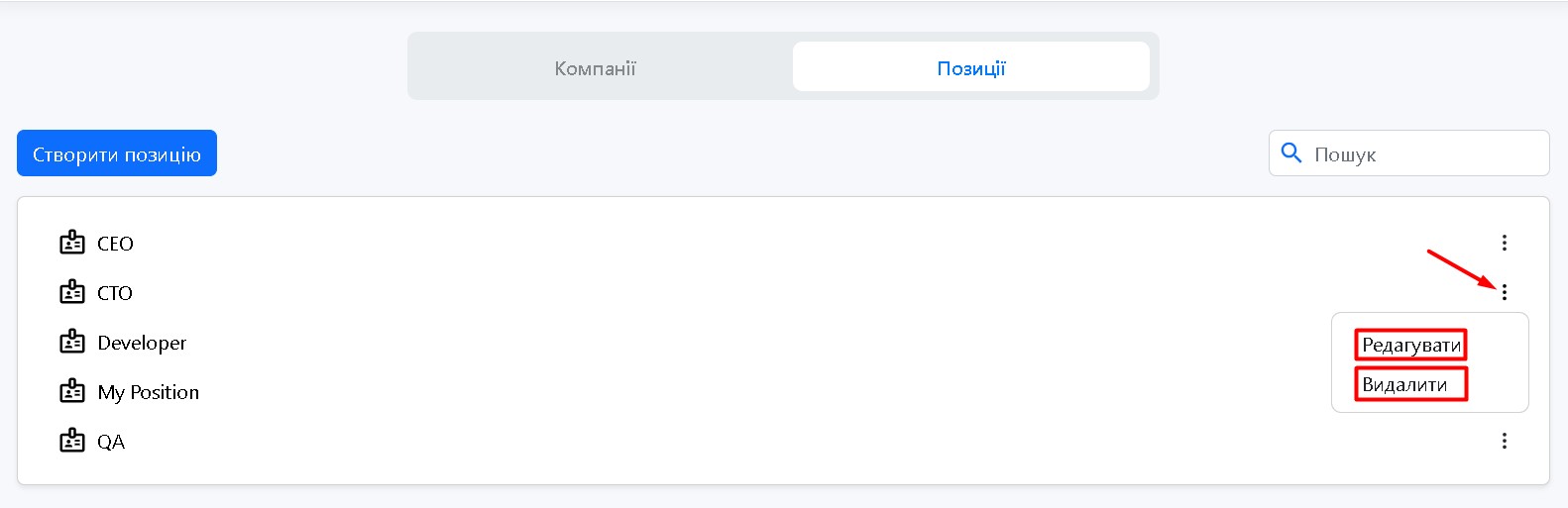This screenshot has height=508, width=1568.
Task: Click the CTO position badge icon
Action: (x=72, y=292)
